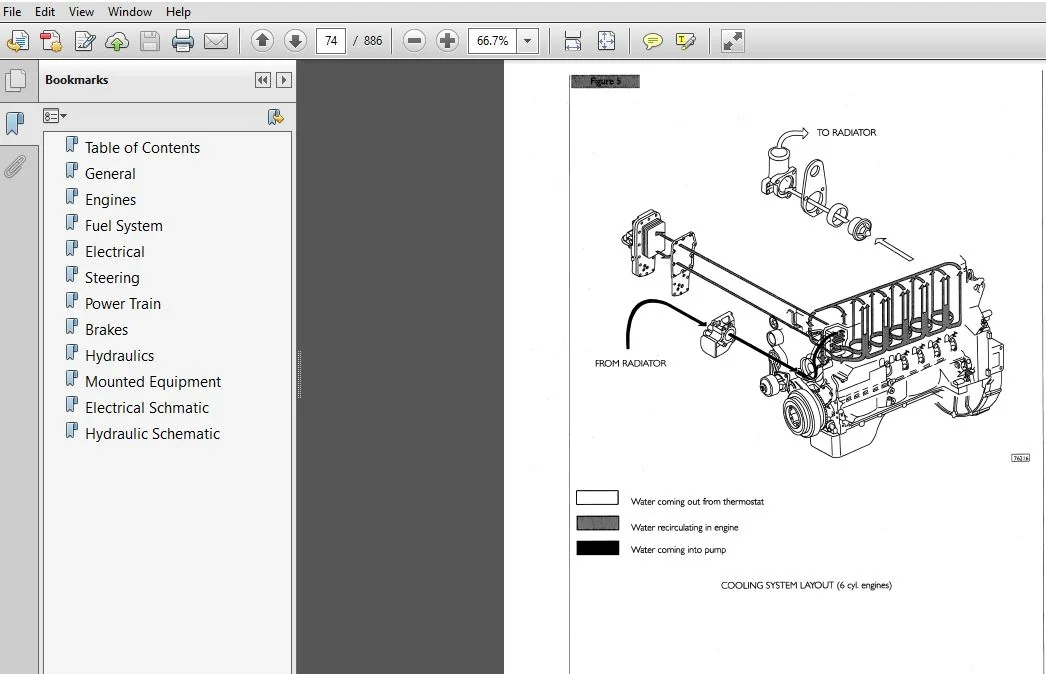
Task: Click the FROM RADIATOR diagram label
Action: tap(630, 364)
